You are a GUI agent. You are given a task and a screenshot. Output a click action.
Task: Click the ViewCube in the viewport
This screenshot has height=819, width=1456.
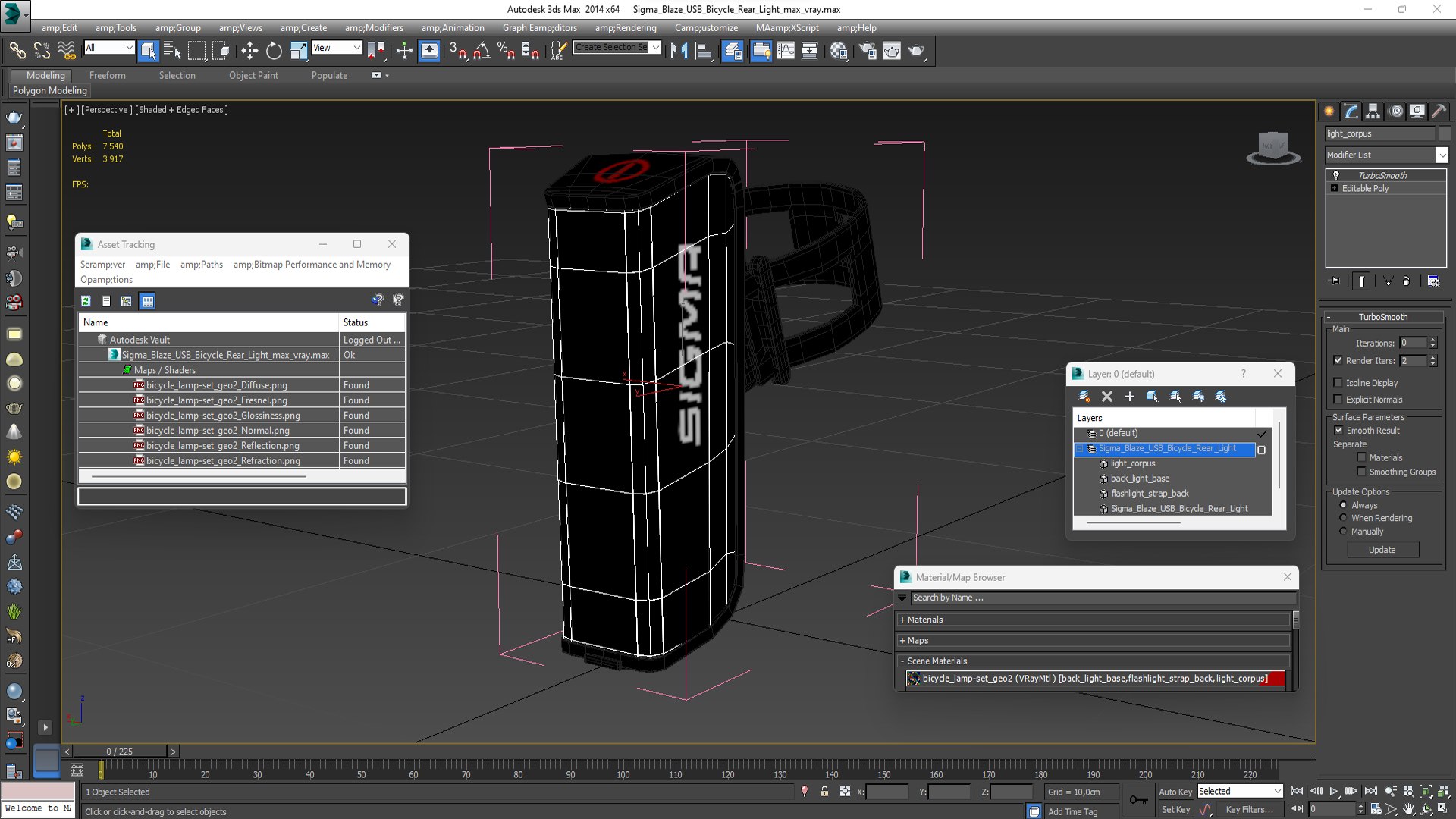click(1273, 147)
